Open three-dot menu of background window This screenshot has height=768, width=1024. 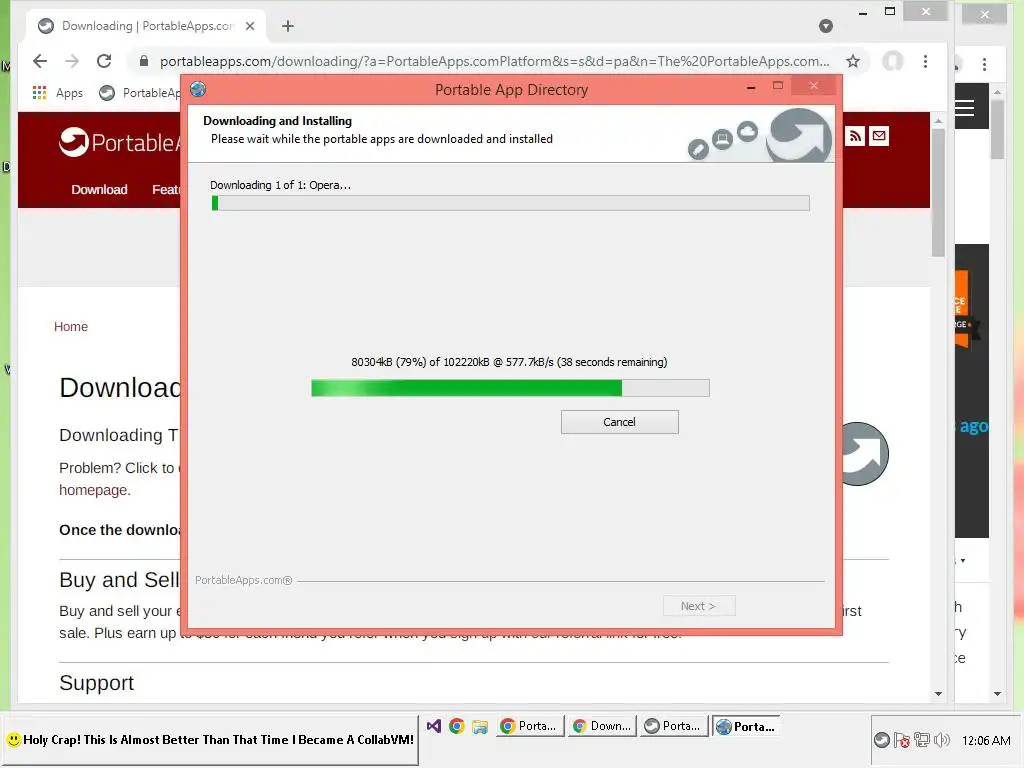tap(984, 64)
